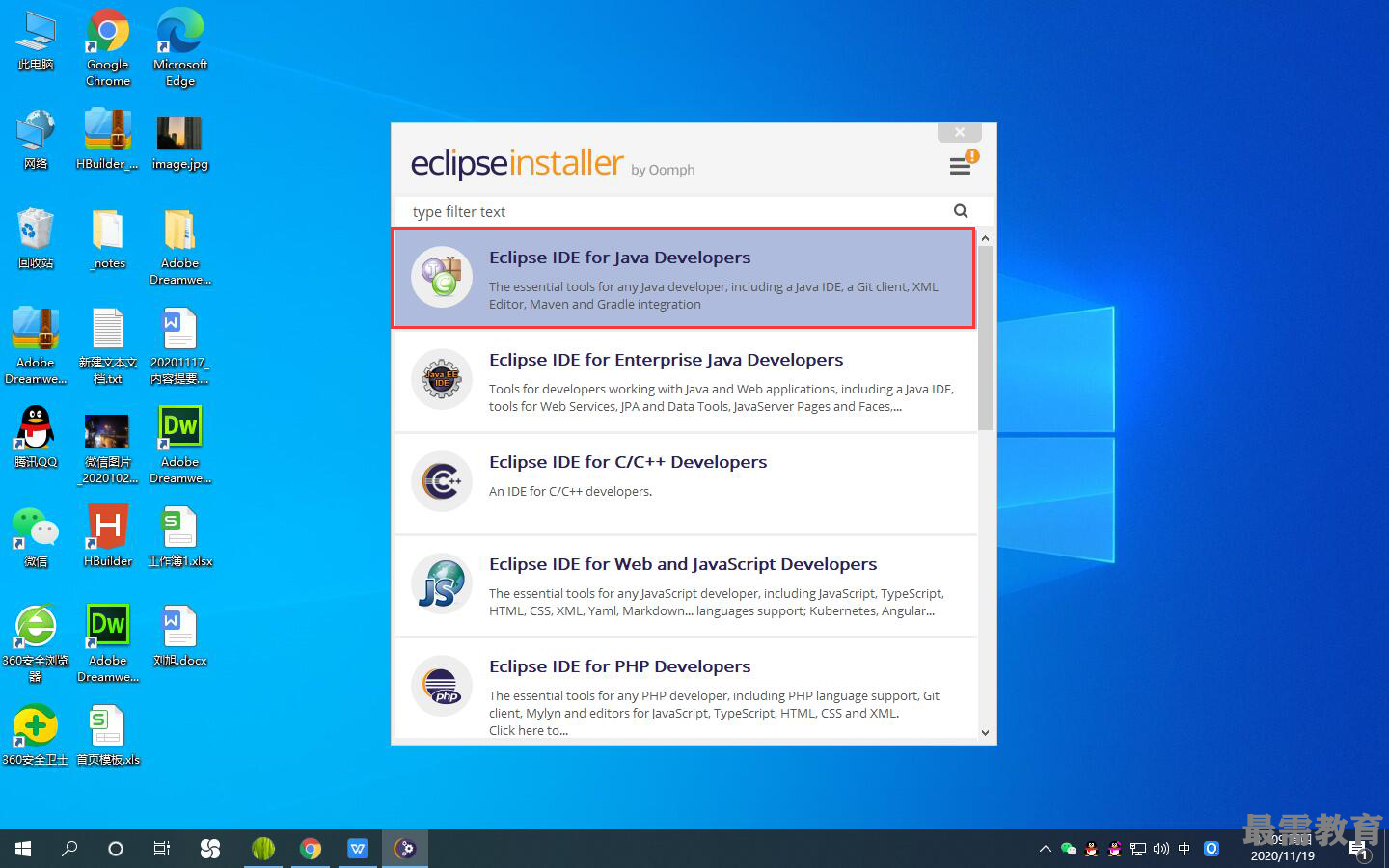This screenshot has width=1389, height=868.
Task: Follow the 'Click here to...' link
Action: [529, 730]
